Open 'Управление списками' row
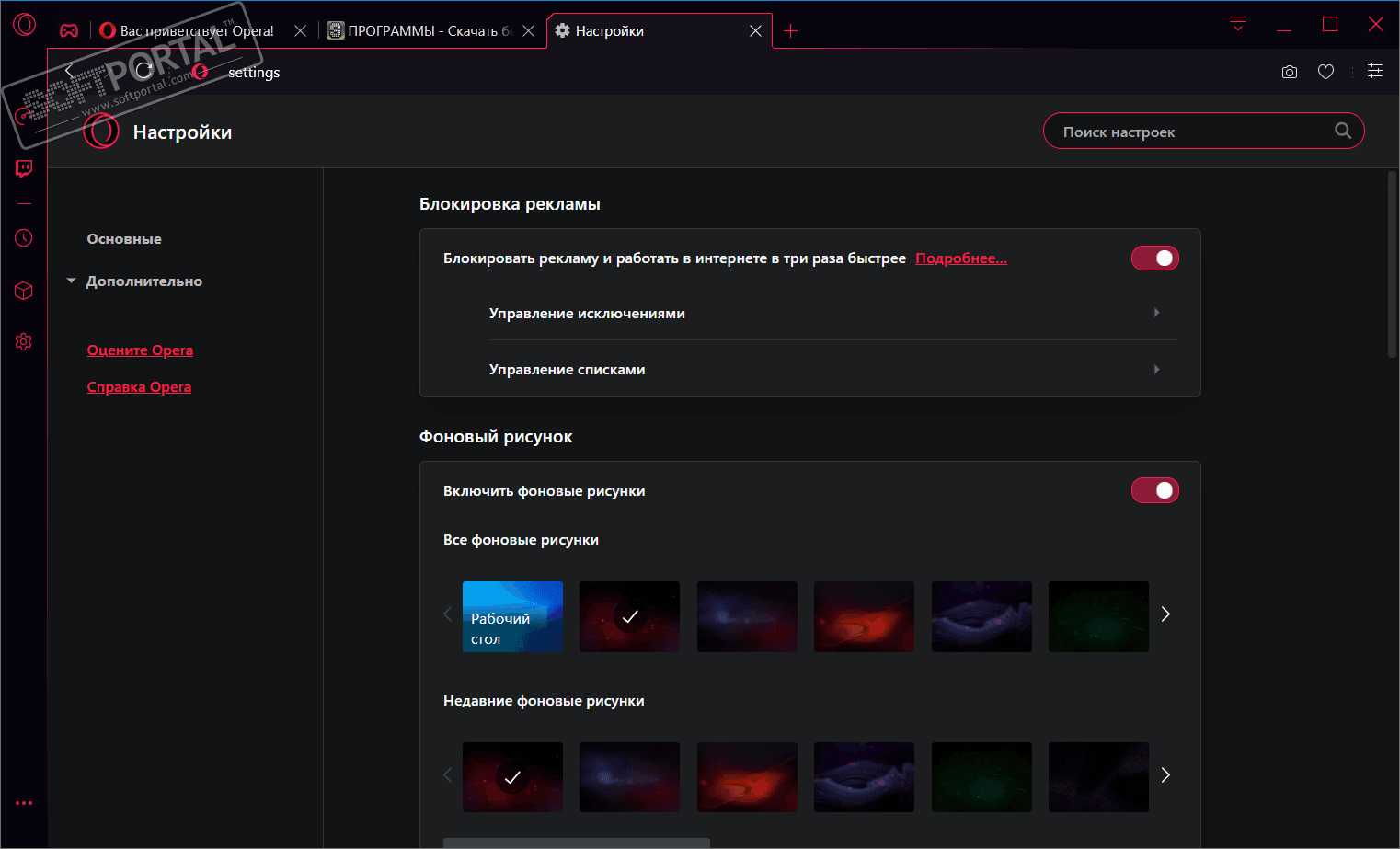Image resolution: width=1400 pixels, height=849 pixels. (x=833, y=370)
